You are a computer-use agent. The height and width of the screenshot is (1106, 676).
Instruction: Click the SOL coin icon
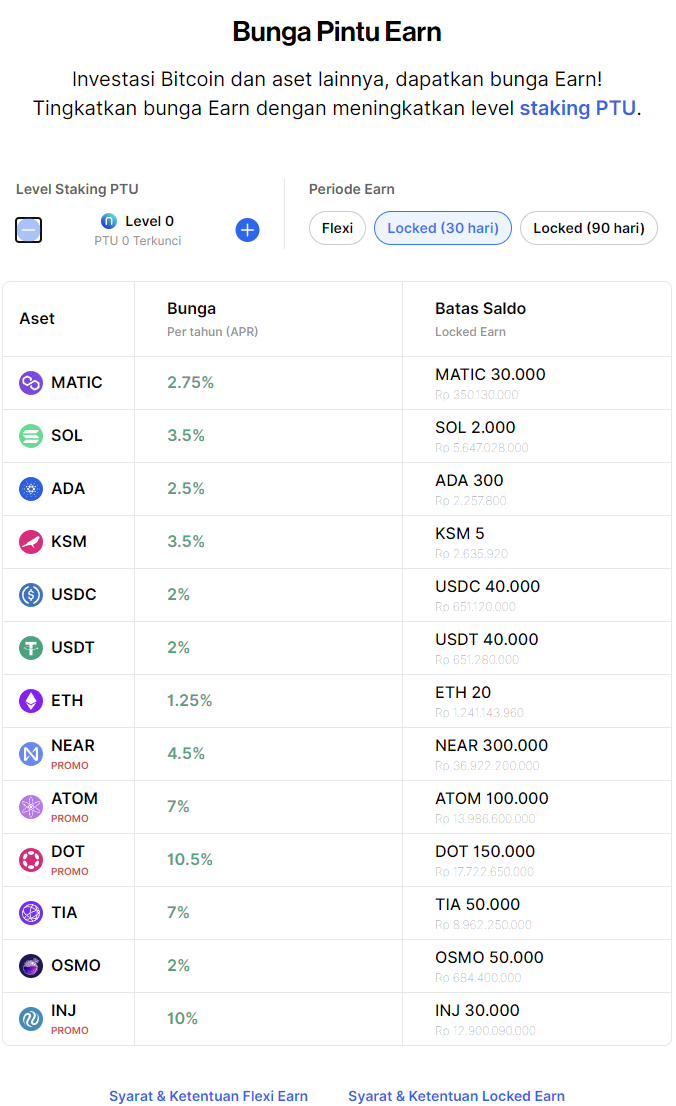tap(30, 436)
